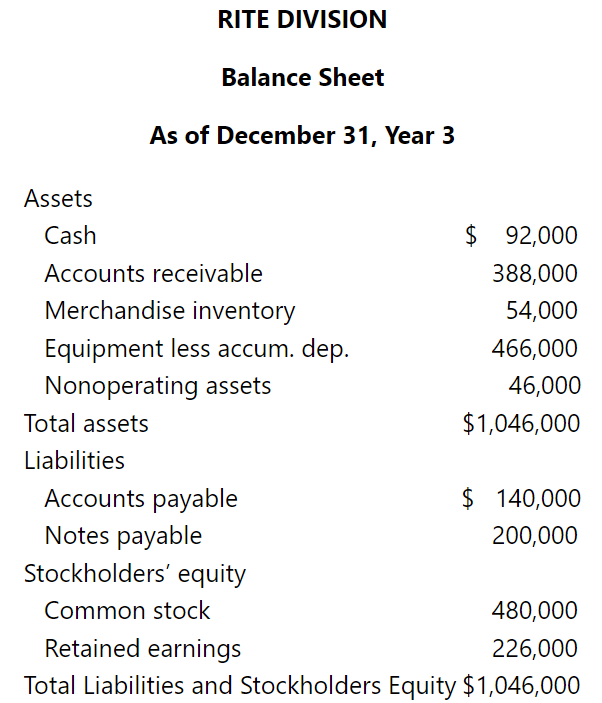Click the 388,000 receivable amount
Viewport: 602px width, 703px height.
tap(535, 274)
